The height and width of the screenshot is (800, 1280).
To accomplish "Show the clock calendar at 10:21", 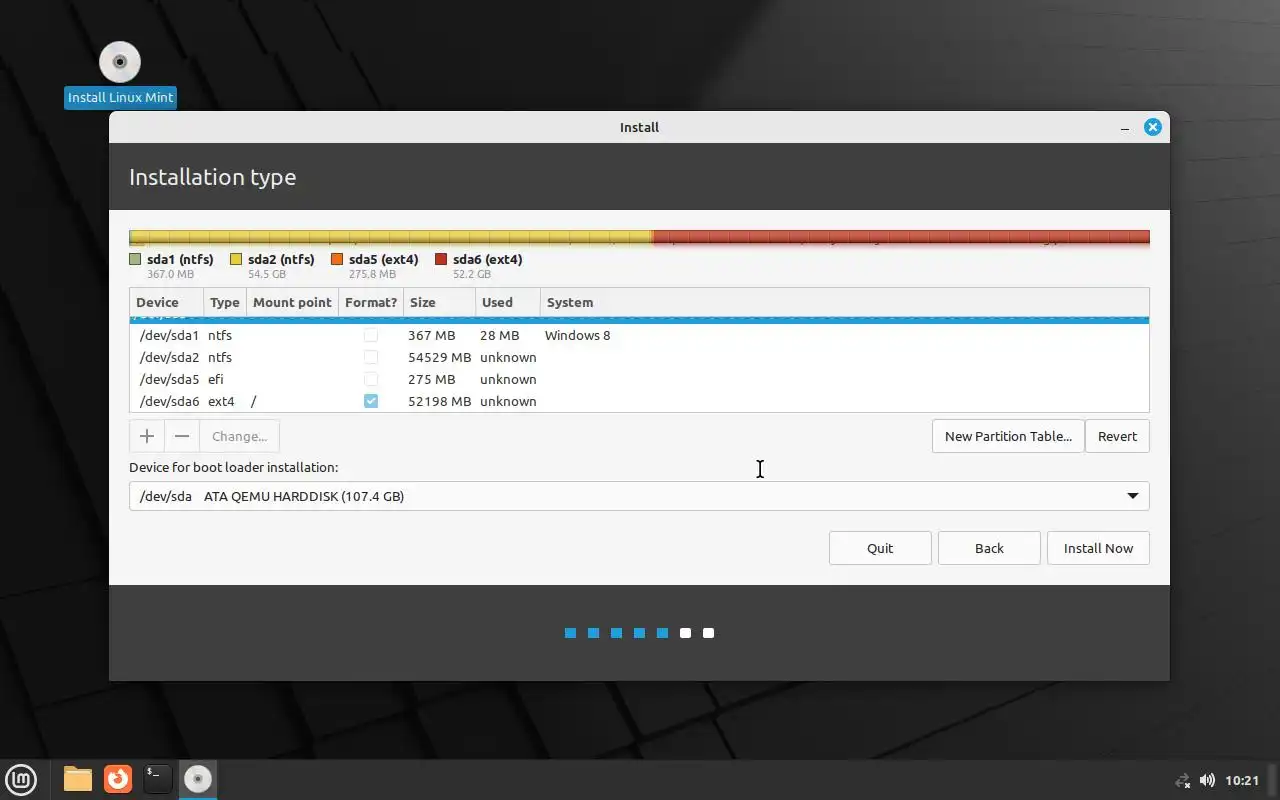I will [x=1242, y=780].
